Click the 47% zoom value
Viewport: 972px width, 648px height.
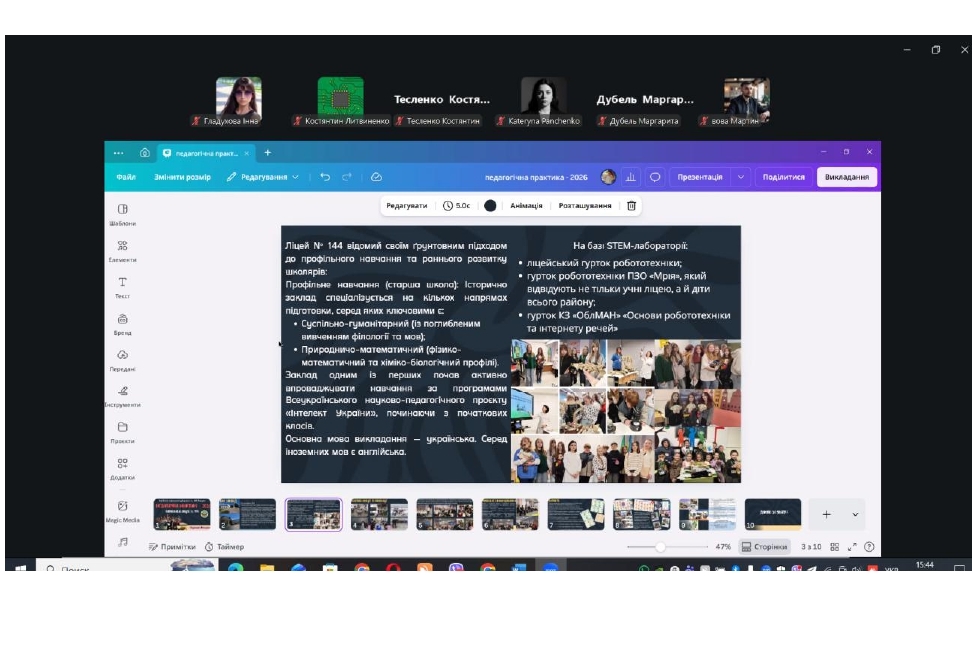(723, 546)
